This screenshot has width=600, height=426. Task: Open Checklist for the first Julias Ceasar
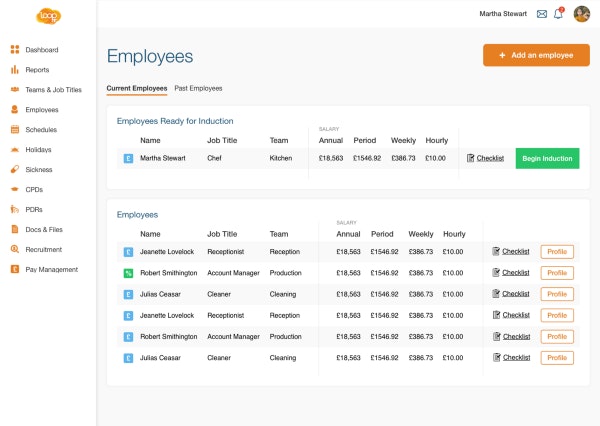tap(511, 294)
